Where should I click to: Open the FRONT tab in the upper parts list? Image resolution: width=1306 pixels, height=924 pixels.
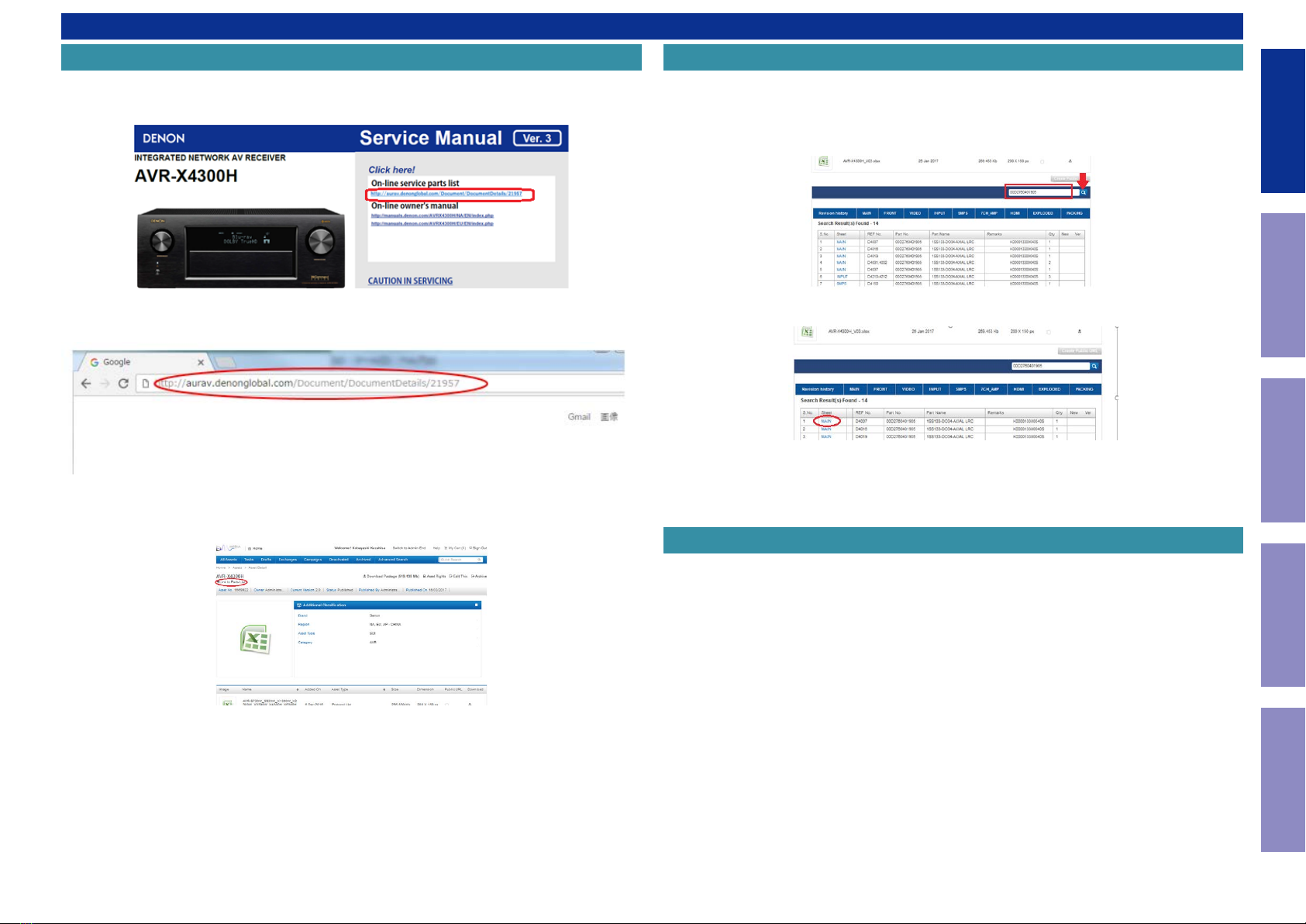coord(890,213)
